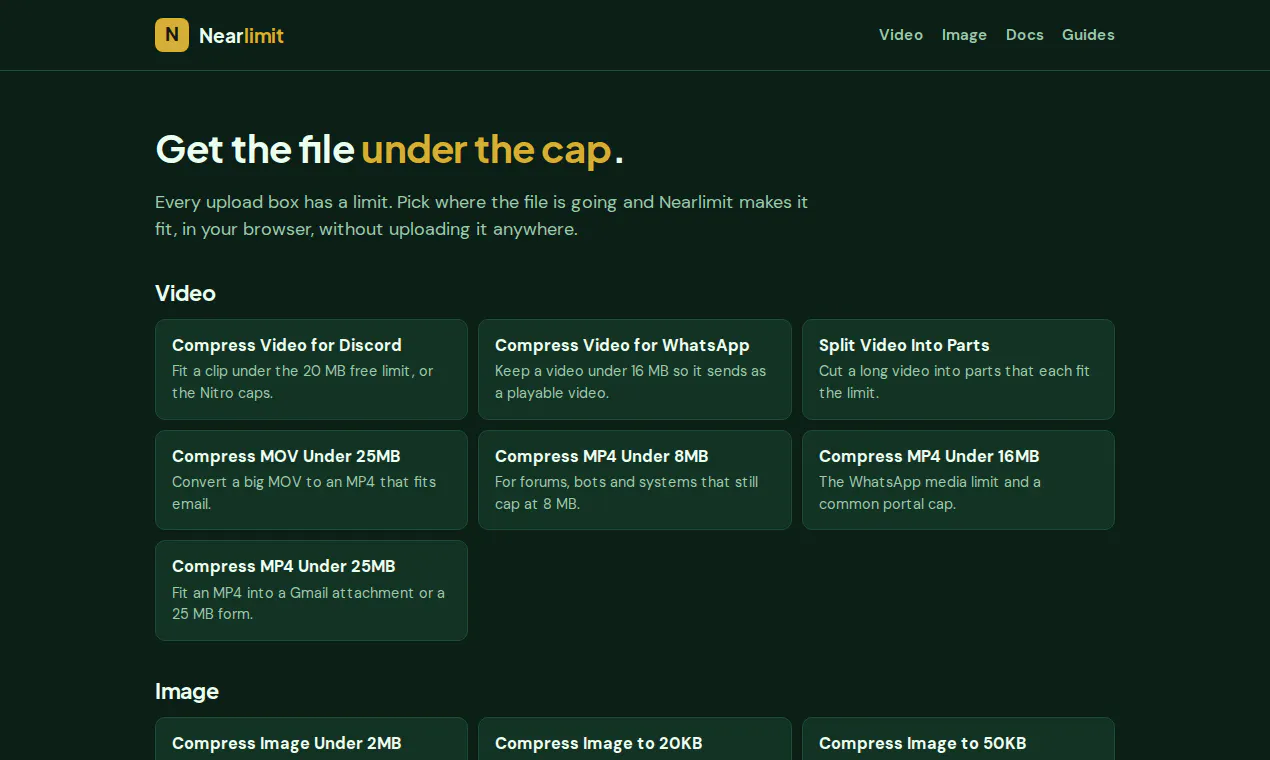Open the Docs nav menu item
Viewport: 1270px width, 760px height.
point(1025,35)
